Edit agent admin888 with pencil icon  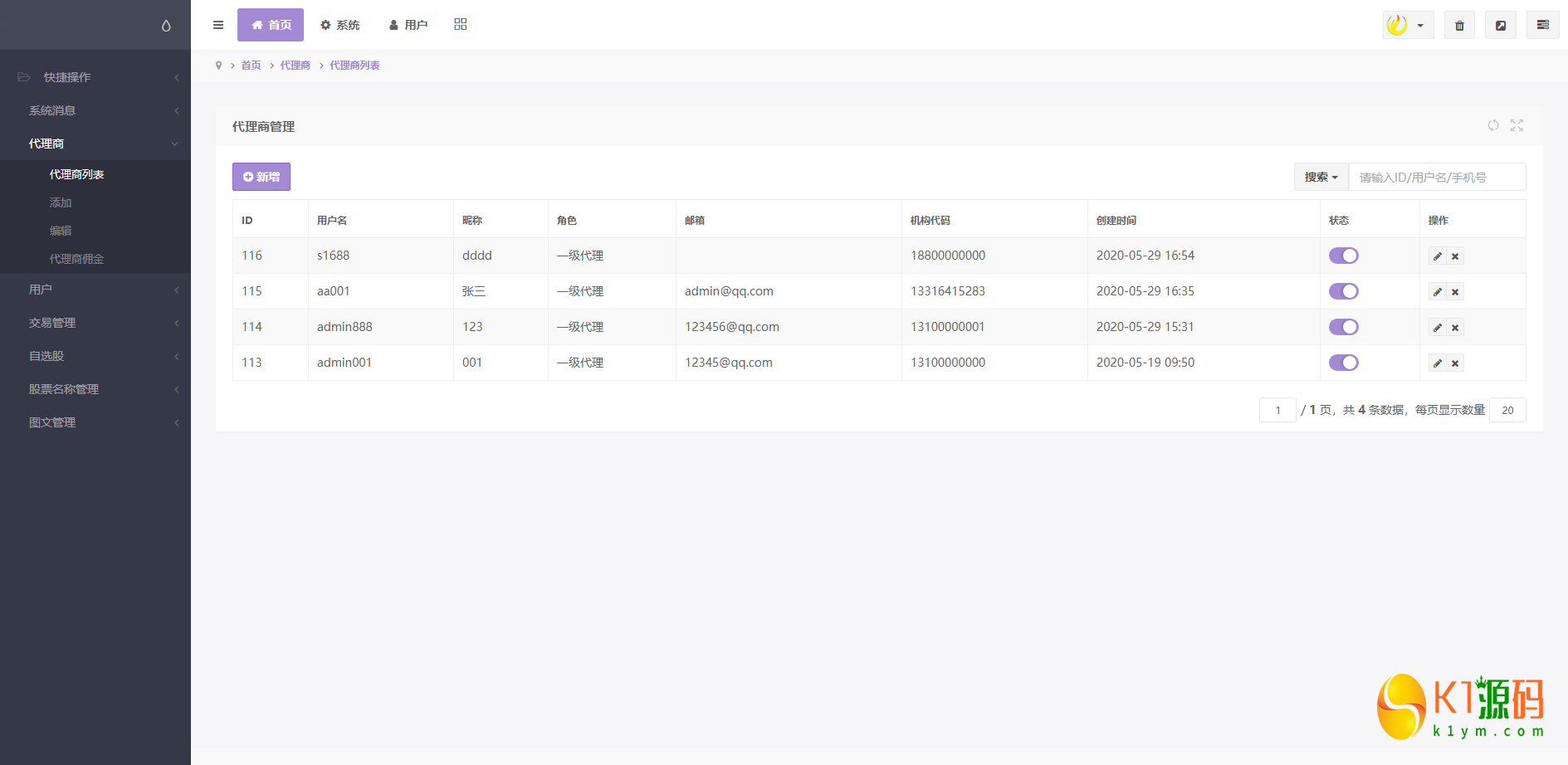[x=1438, y=328]
